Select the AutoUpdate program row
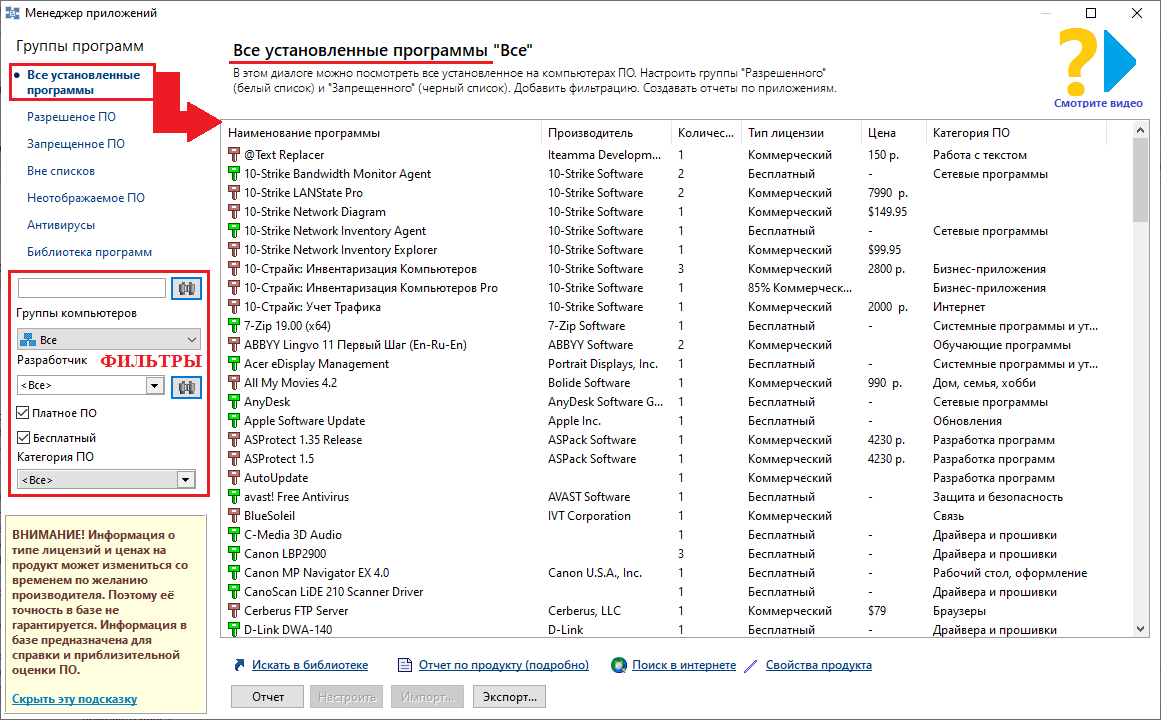Viewport: 1161px width, 720px height. pyautogui.click(x=677, y=478)
